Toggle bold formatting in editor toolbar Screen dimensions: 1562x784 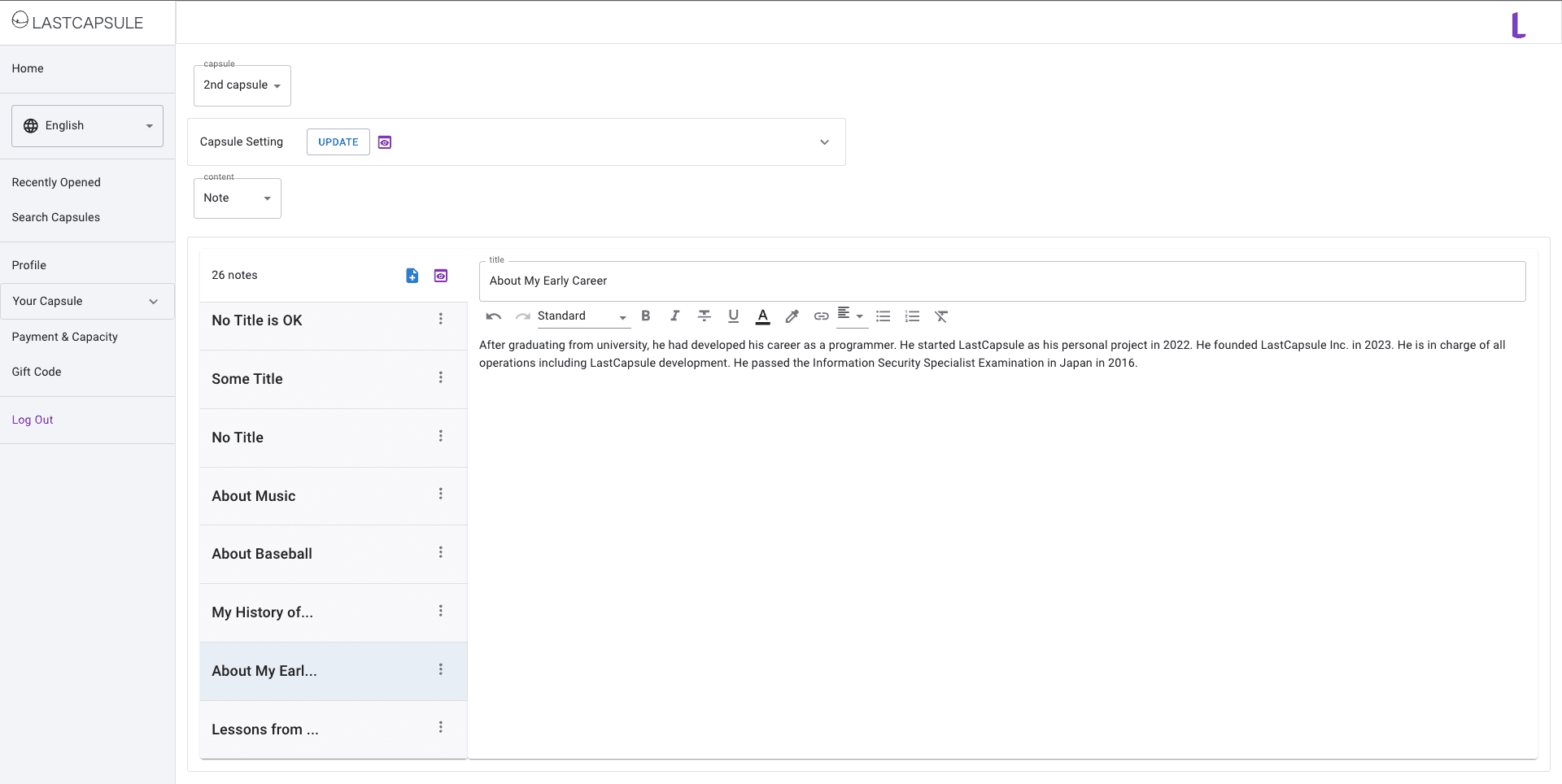[646, 316]
